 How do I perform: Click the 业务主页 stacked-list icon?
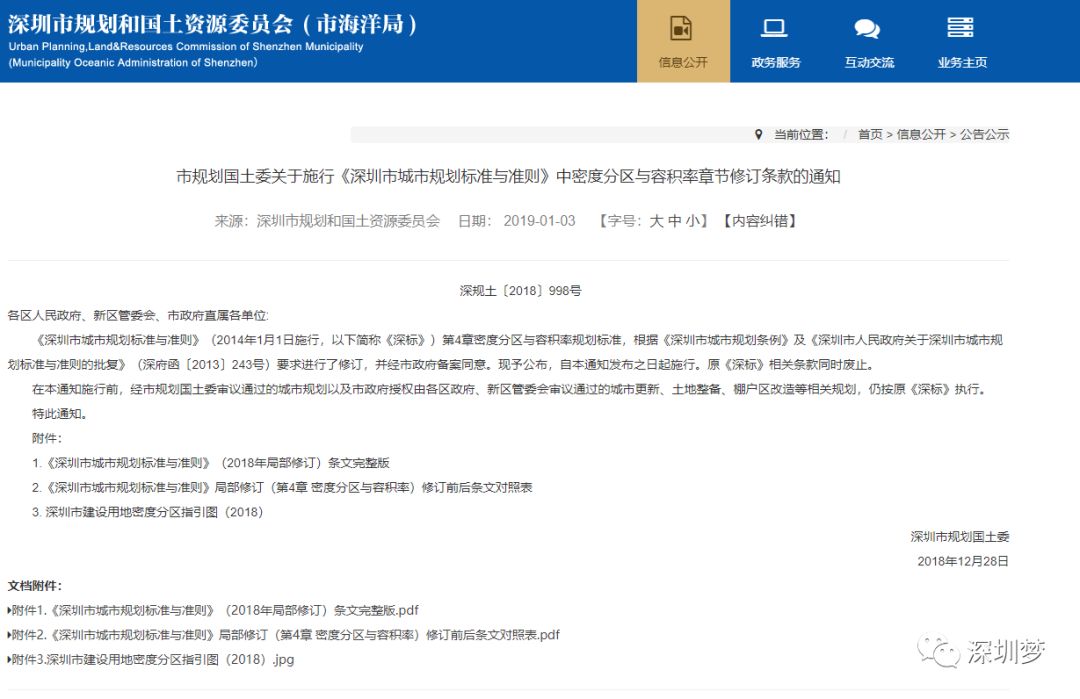click(959, 28)
